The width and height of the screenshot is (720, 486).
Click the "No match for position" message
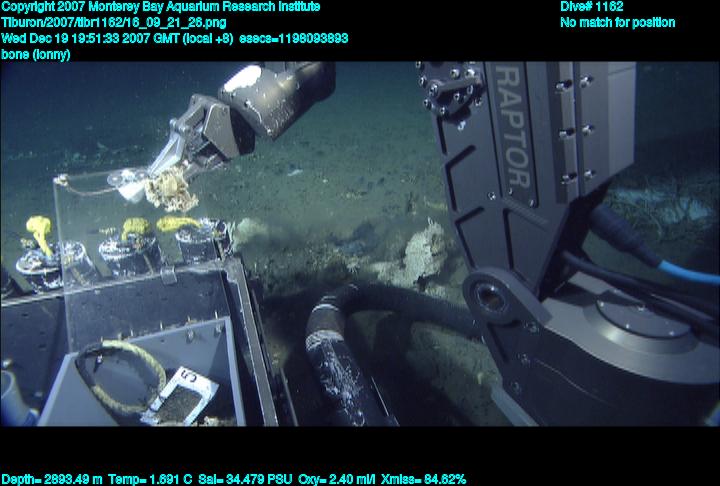(x=617, y=22)
